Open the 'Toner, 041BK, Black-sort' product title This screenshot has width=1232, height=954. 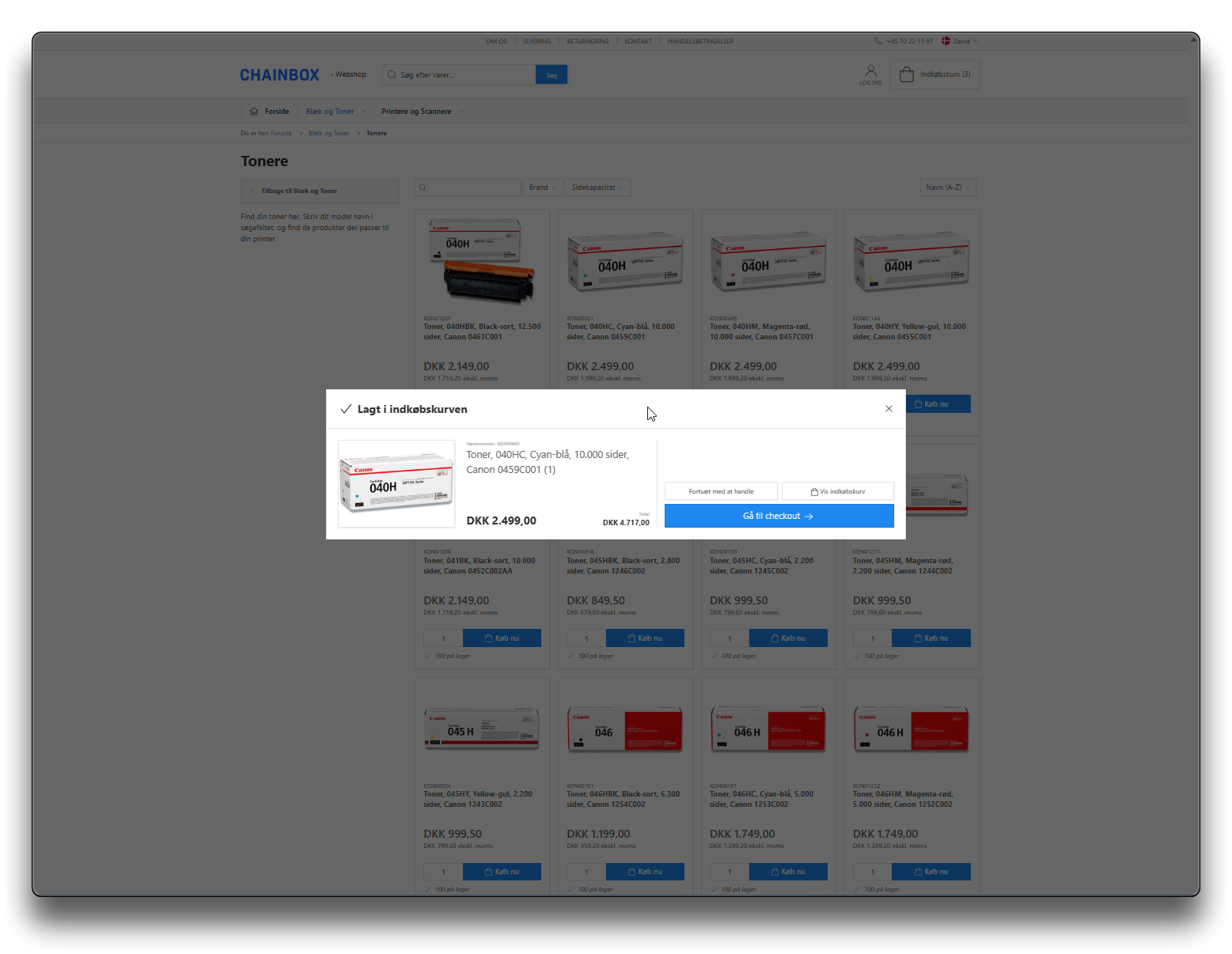pyautogui.click(x=480, y=566)
